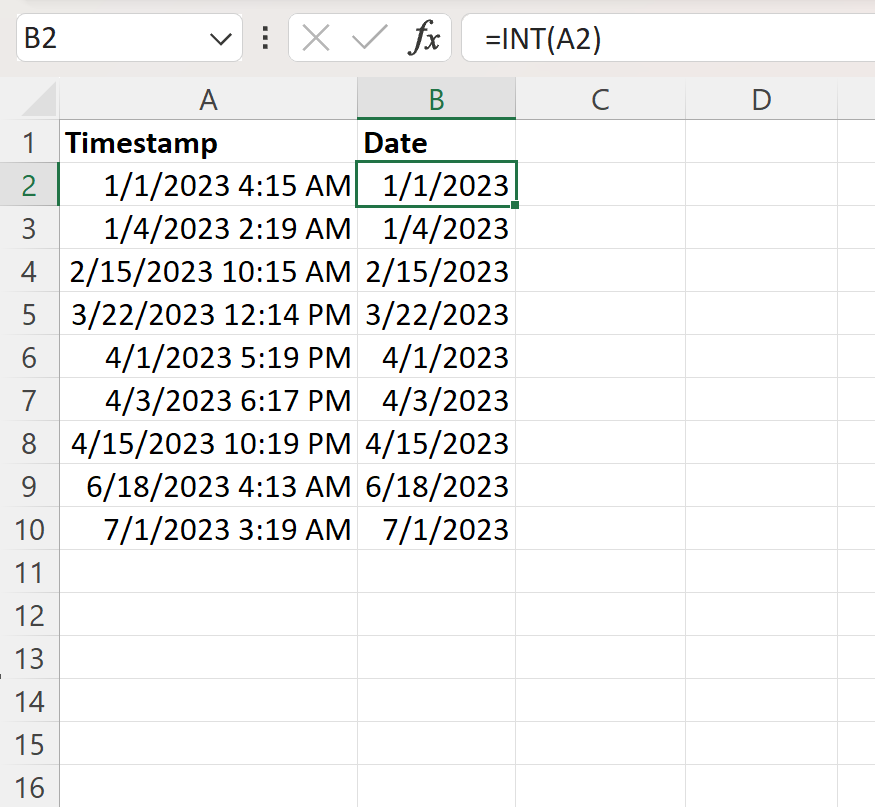Viewport: 875px width, 807px height.
Task: Open the Name Box dropdown
Action: tap(222, 37)
